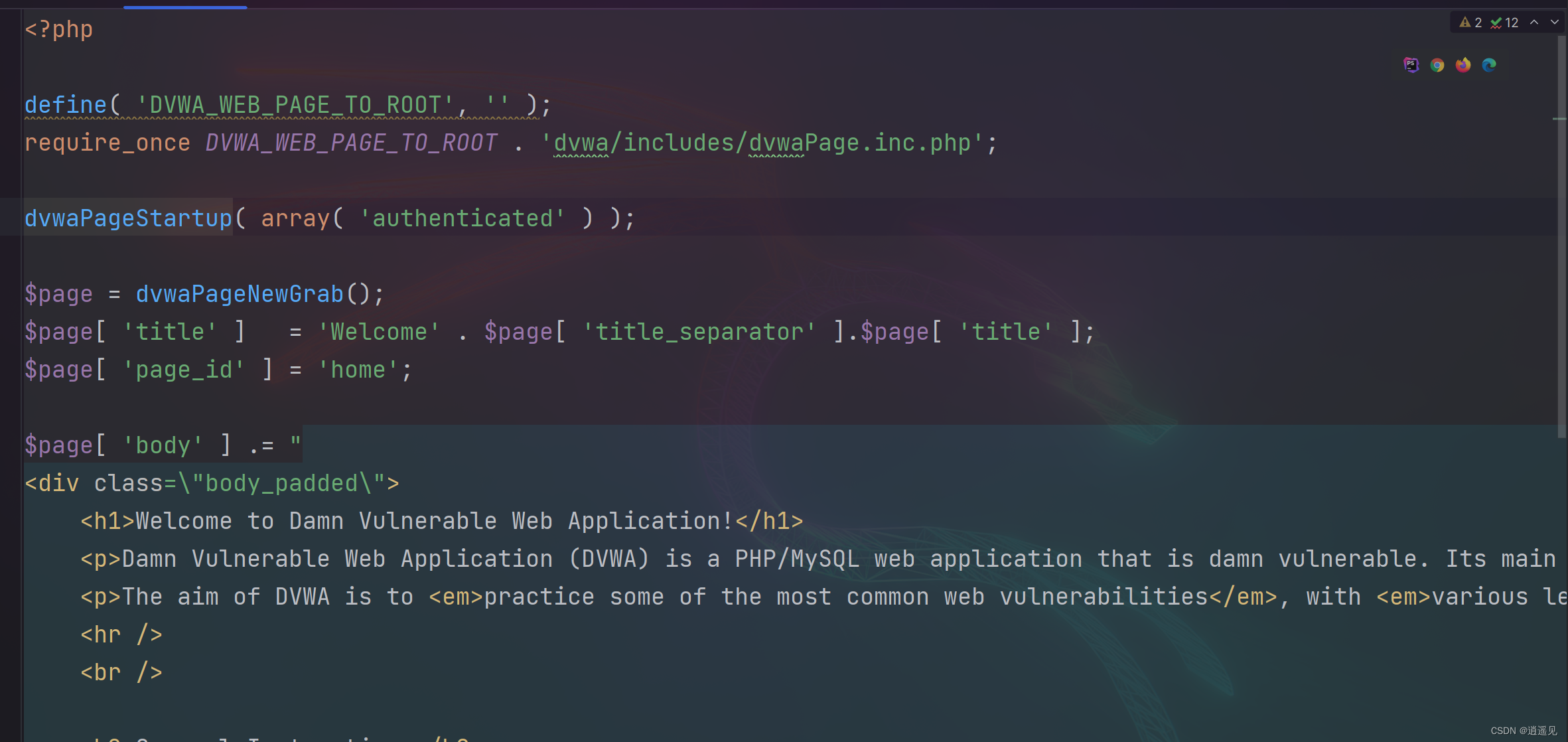Click the 'home' page_id value
This screenshot has width=1568, height=742.
(358, 370)
